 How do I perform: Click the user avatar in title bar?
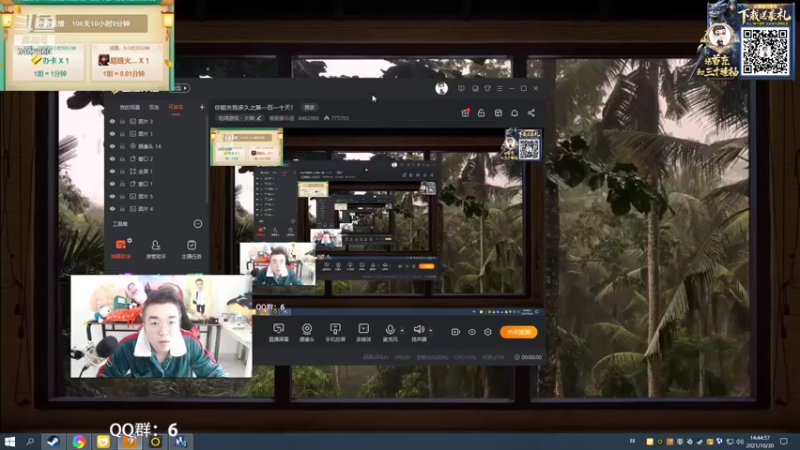[x=441, y=88]
